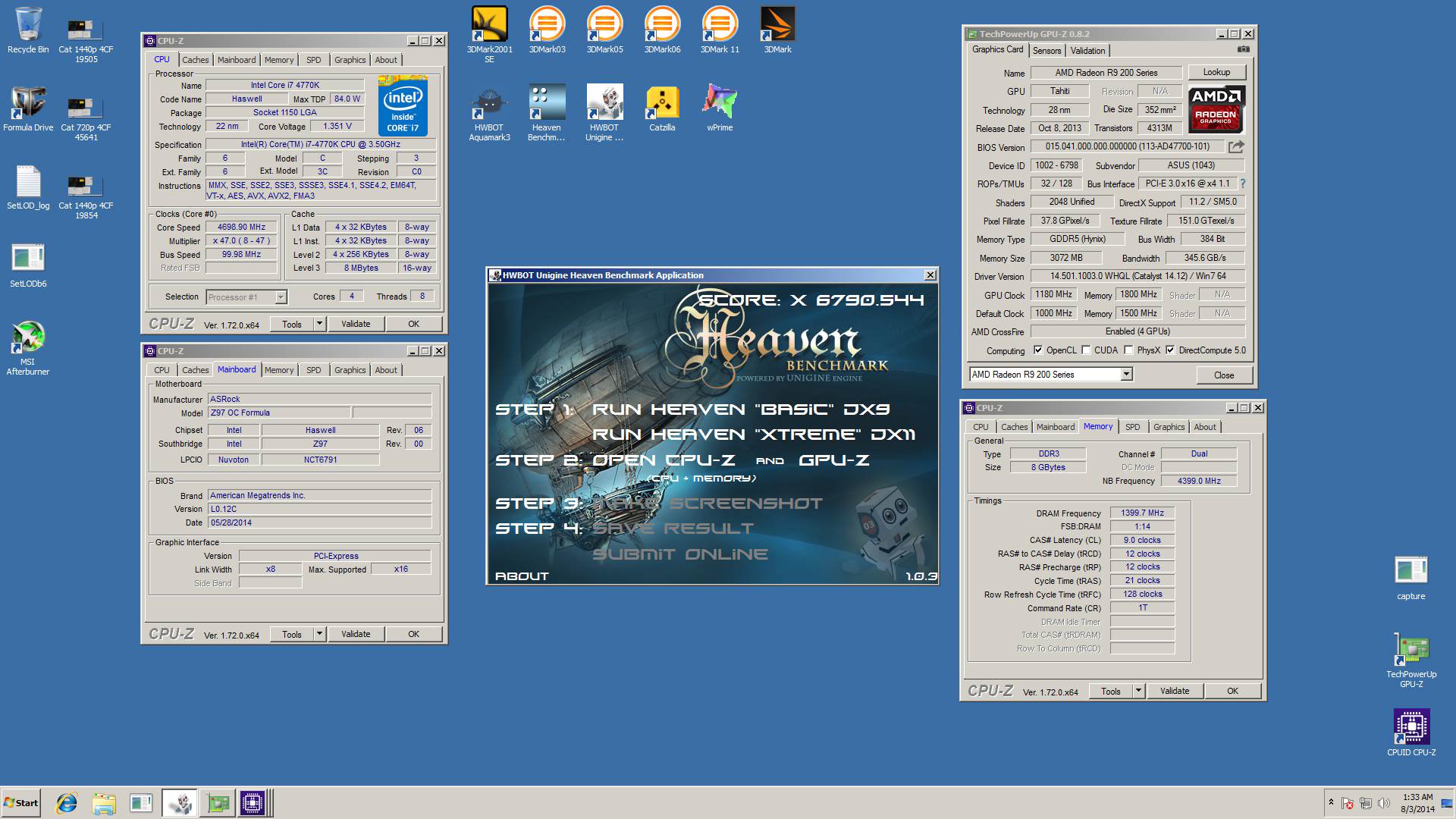Open the Tools dropdown arrow in CPU-Z CPU window

(x=319, y=324)
